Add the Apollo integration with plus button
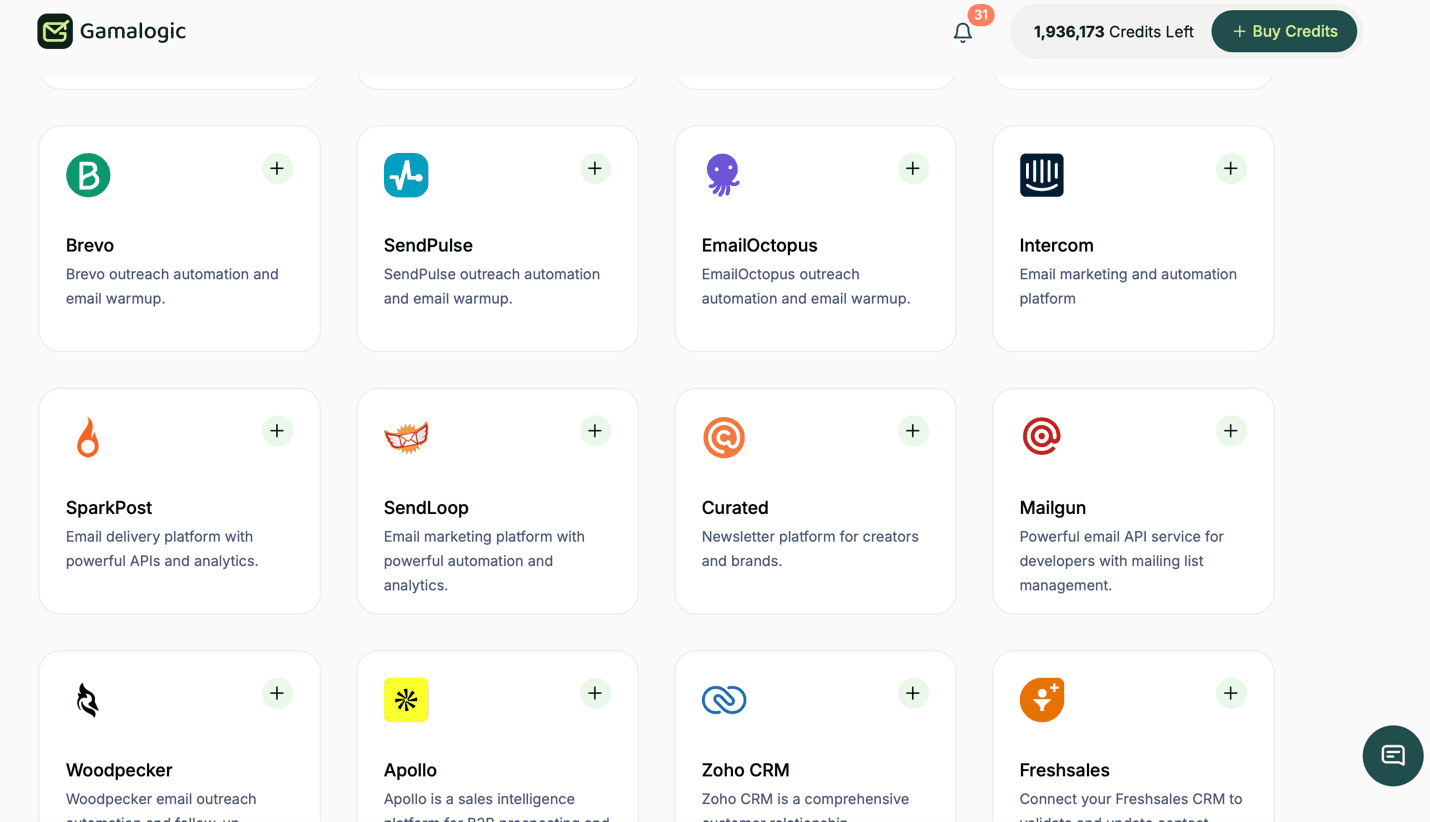Screen dimensions: 1430x822 click(x=595, y=693)
